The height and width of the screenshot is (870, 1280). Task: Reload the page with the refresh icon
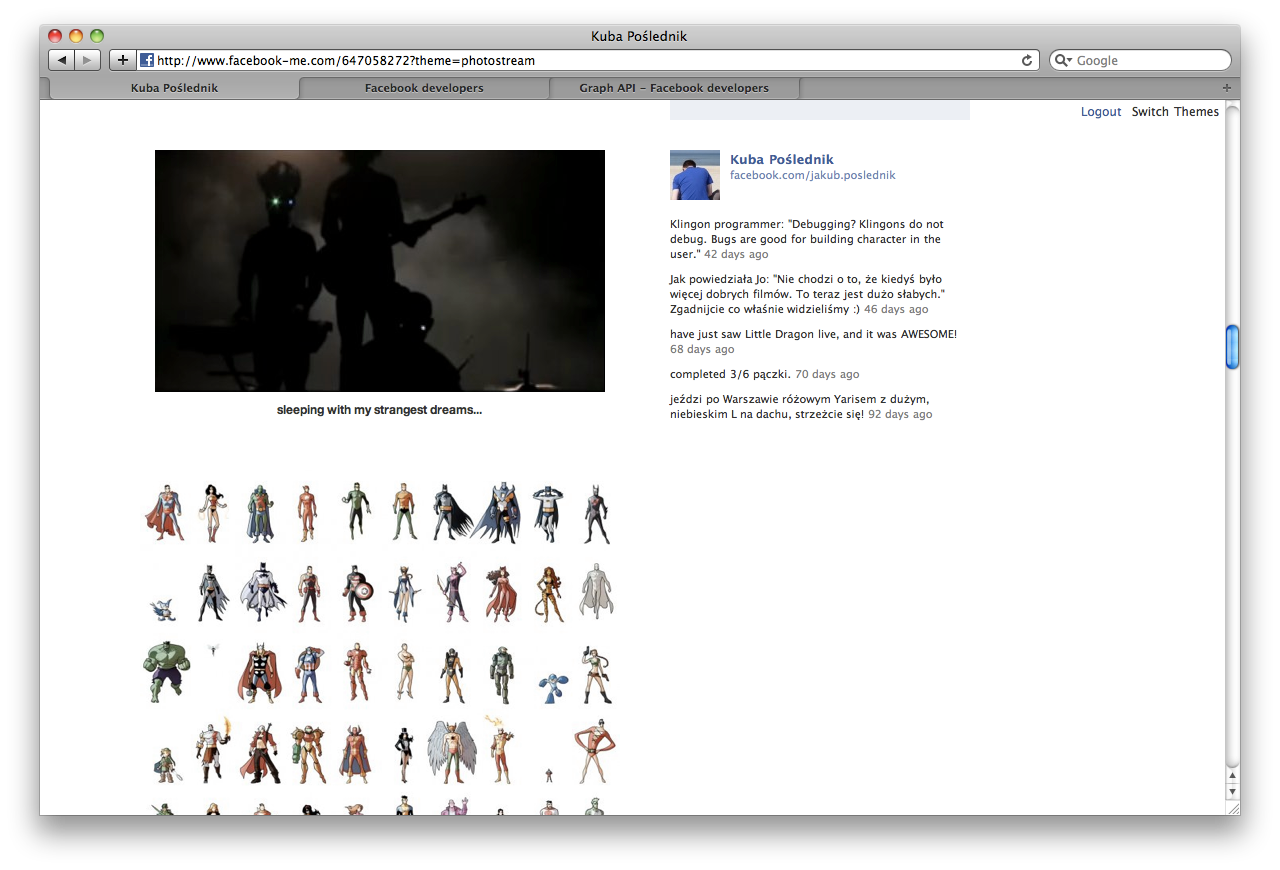click(1026, 60)
